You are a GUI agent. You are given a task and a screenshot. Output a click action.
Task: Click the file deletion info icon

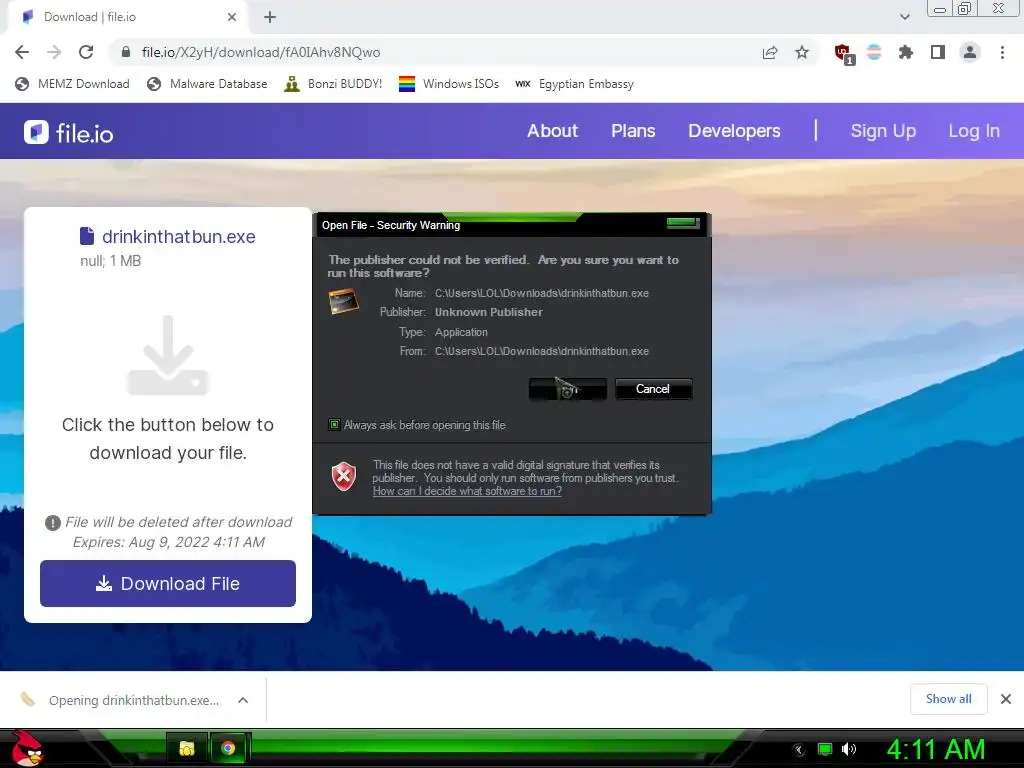pyautogui.click(x=52, y=522)
